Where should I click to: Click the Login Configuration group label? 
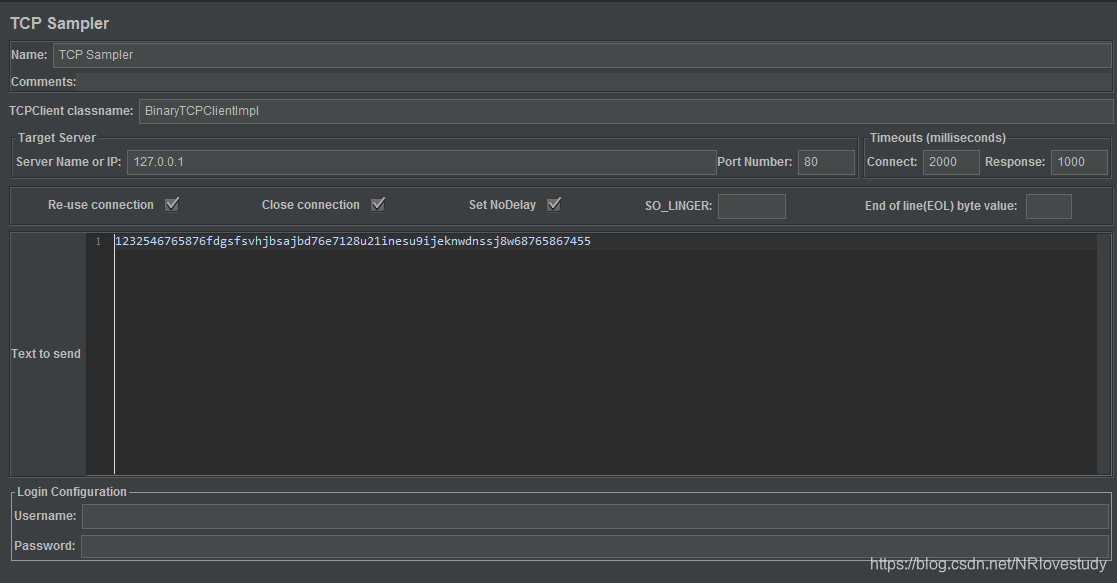pos(72,492)
